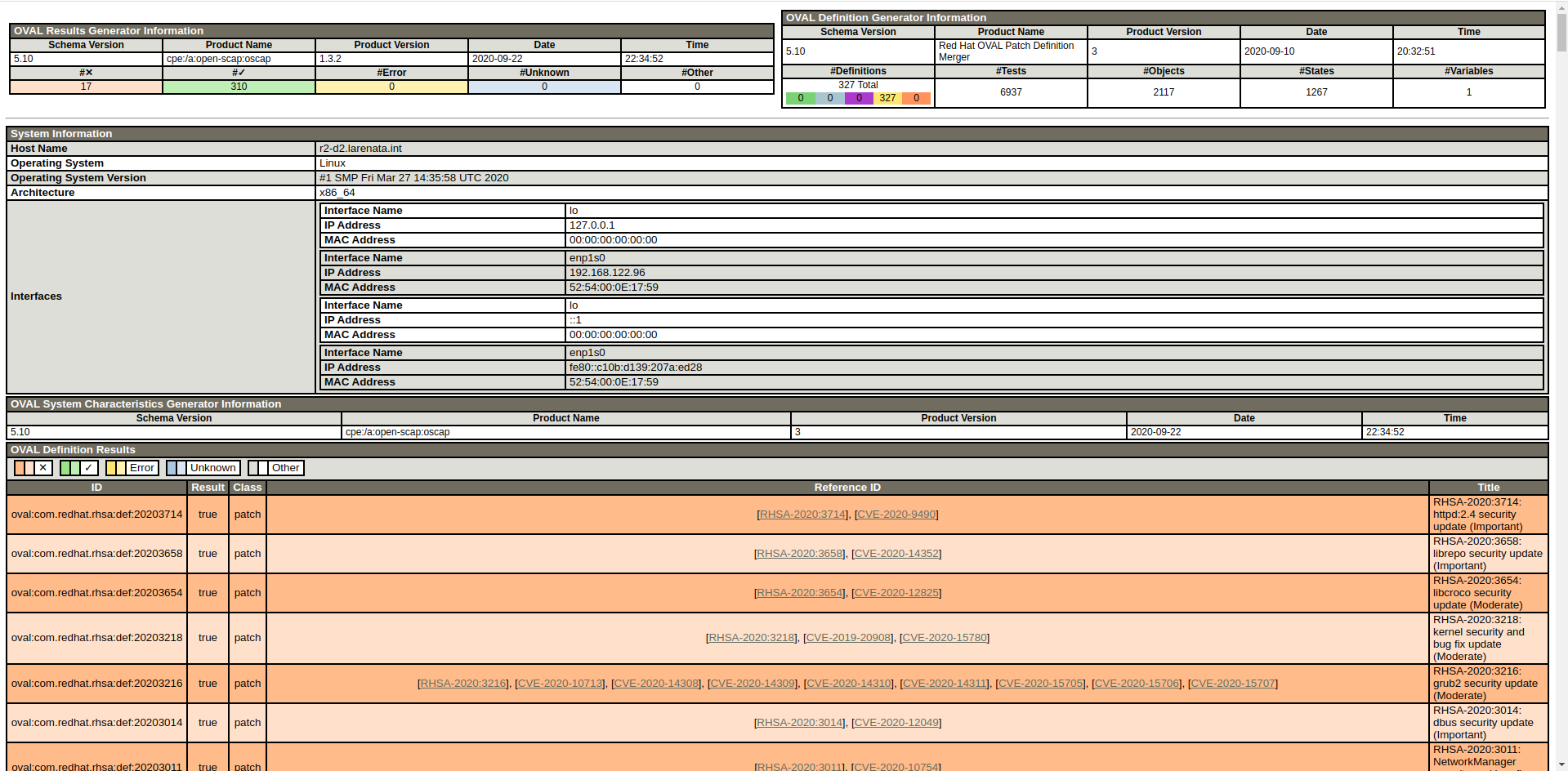This screenshot has width=1568, height=771.
Task: Open the CVE-2020-9490 link
Action: (896, 515)
